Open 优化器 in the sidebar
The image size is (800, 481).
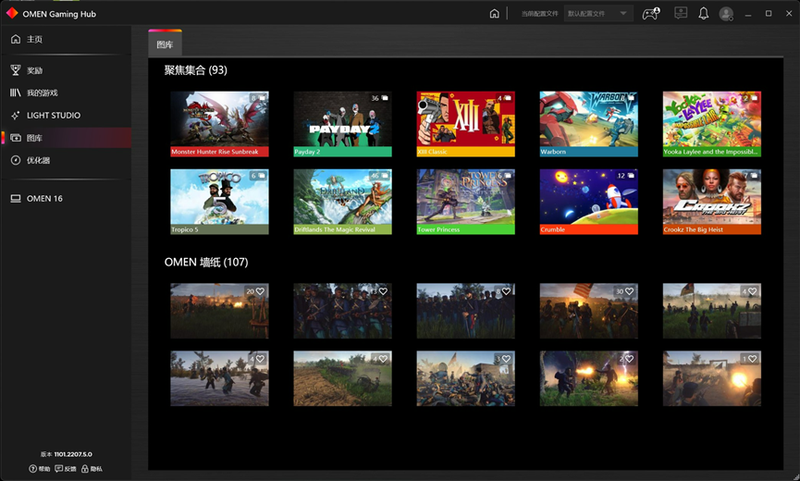tap(38, 160)
